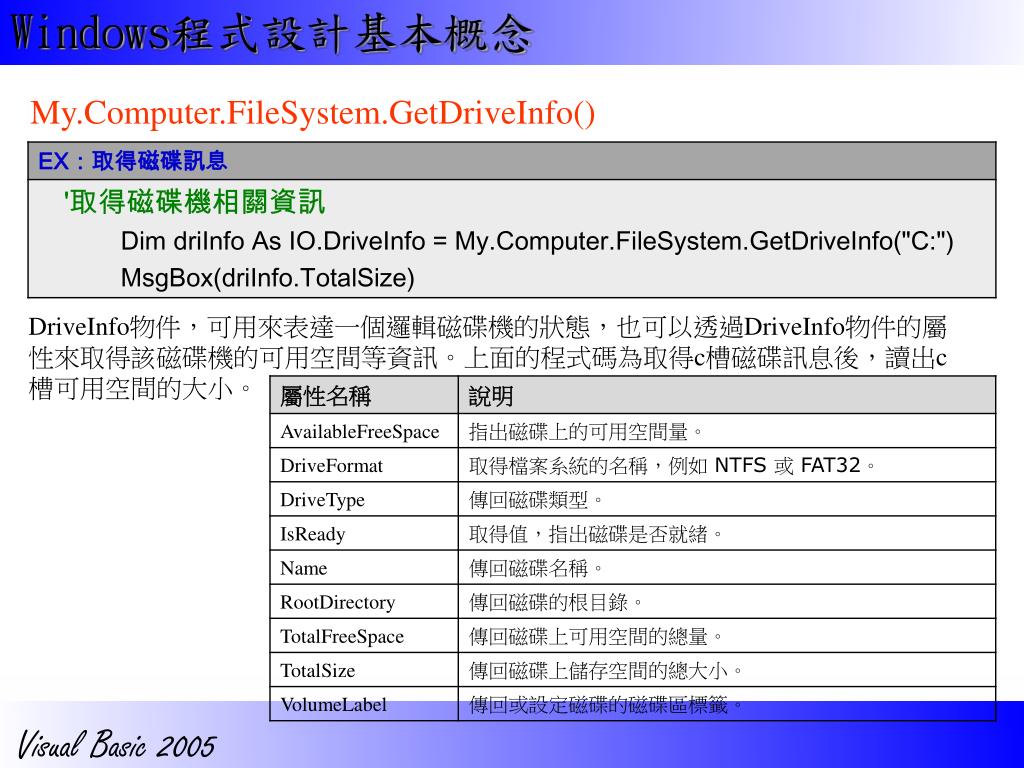The image size is (1024, 768).
Task: Click the code line 'MsgBox(driInfo.TotalSize)'
Action: [x=268, y=278]
